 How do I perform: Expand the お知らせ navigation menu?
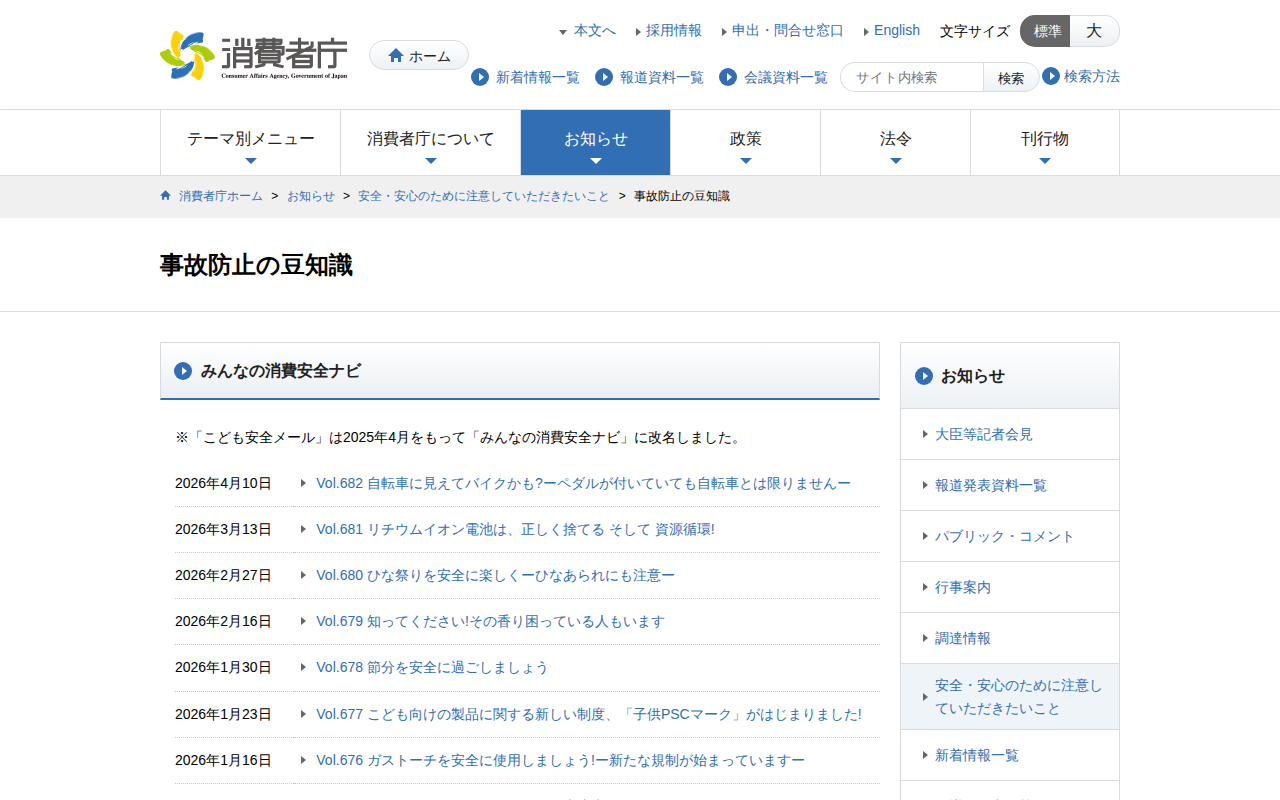pos(596,143)
